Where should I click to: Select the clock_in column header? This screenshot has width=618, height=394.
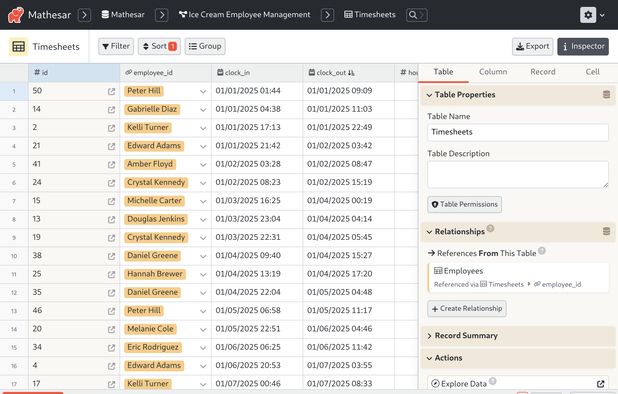pos(257,73)
